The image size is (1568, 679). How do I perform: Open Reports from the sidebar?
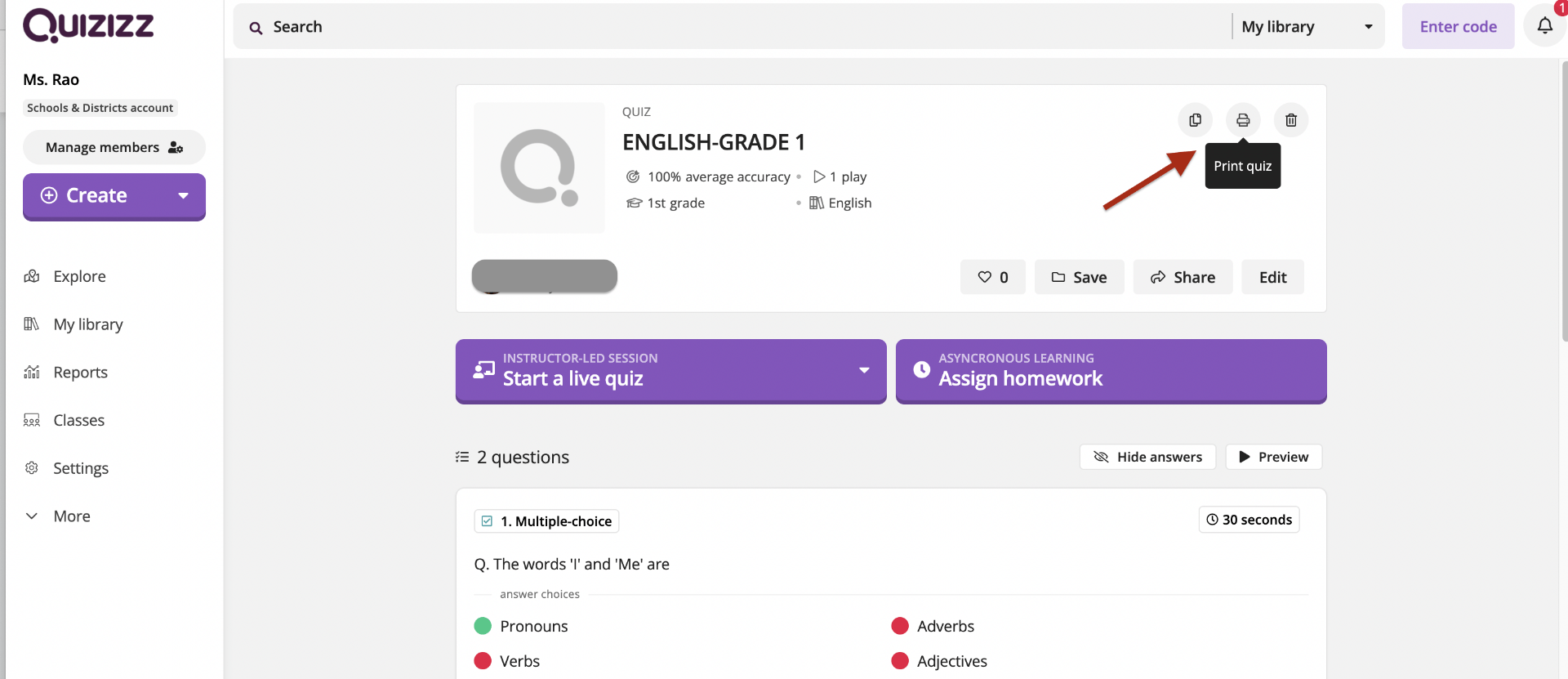(80, 373)
